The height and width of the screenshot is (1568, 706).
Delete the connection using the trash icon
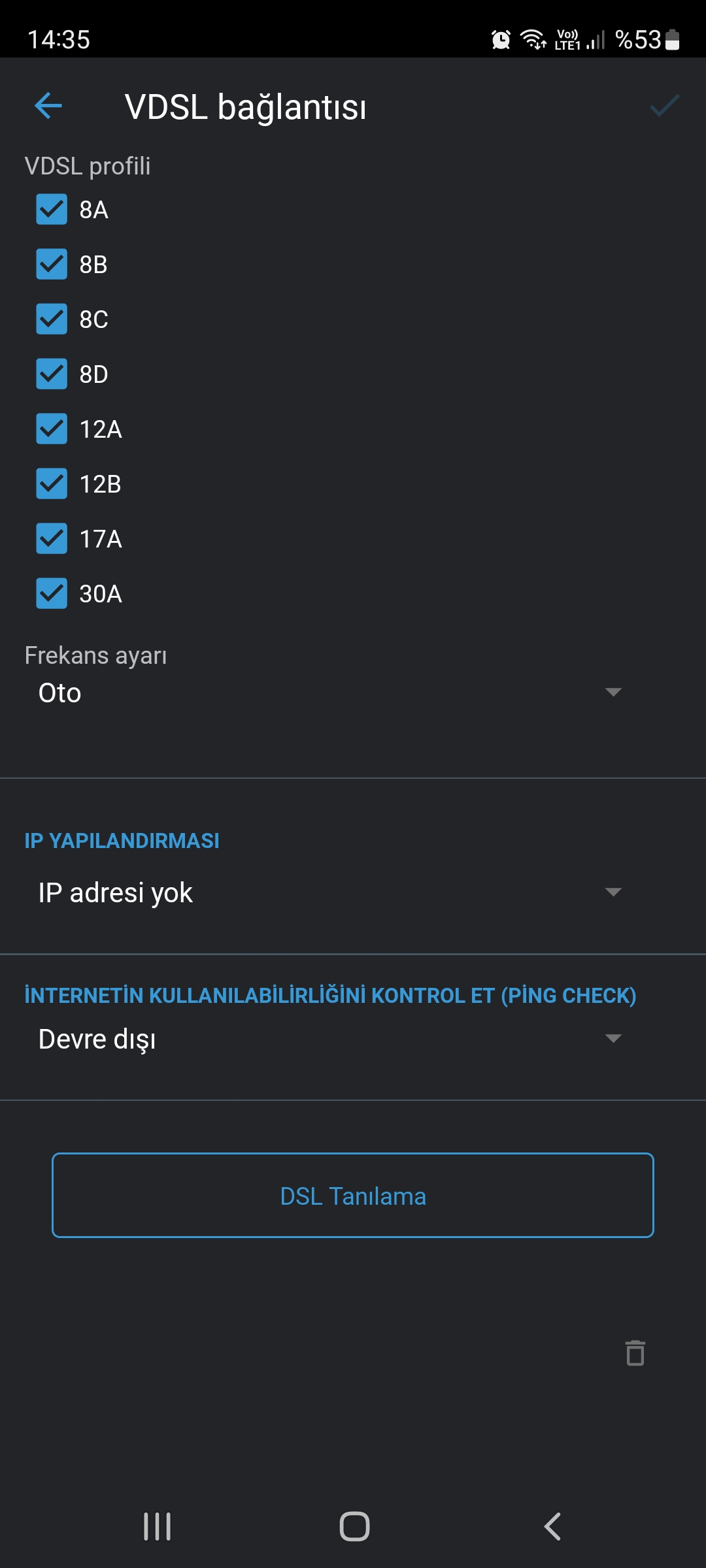[x=635, y=1352]
